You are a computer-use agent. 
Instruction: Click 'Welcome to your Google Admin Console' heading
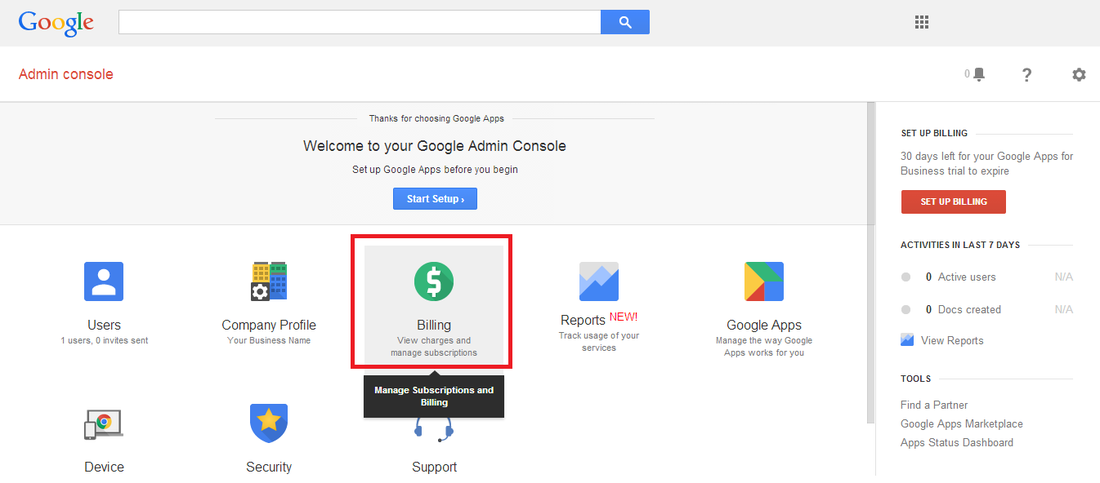pyautogui.click(x=434, y=146)
